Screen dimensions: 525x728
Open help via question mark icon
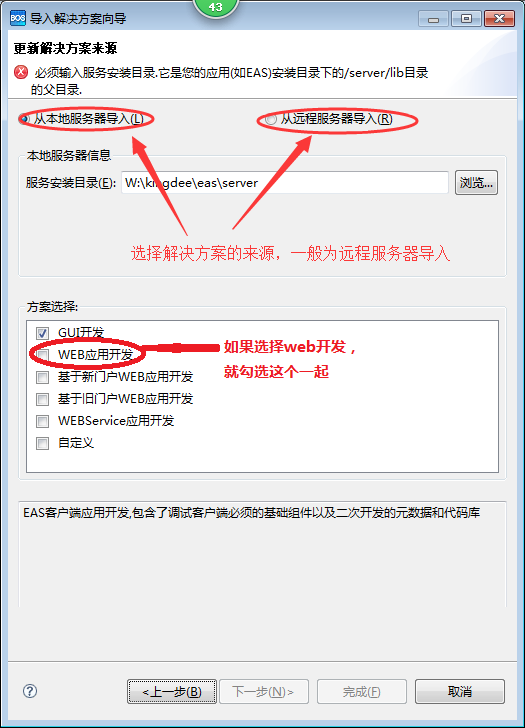(30, 691)
